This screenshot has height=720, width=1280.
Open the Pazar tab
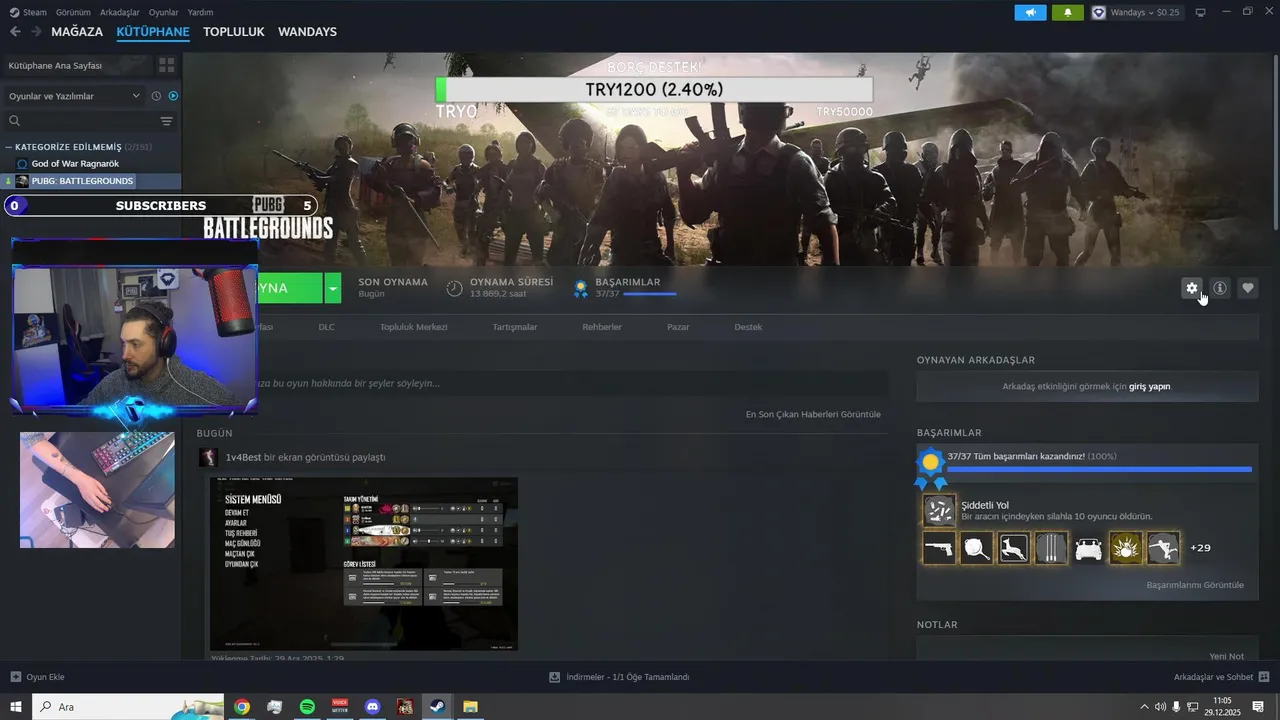point(678,327)
